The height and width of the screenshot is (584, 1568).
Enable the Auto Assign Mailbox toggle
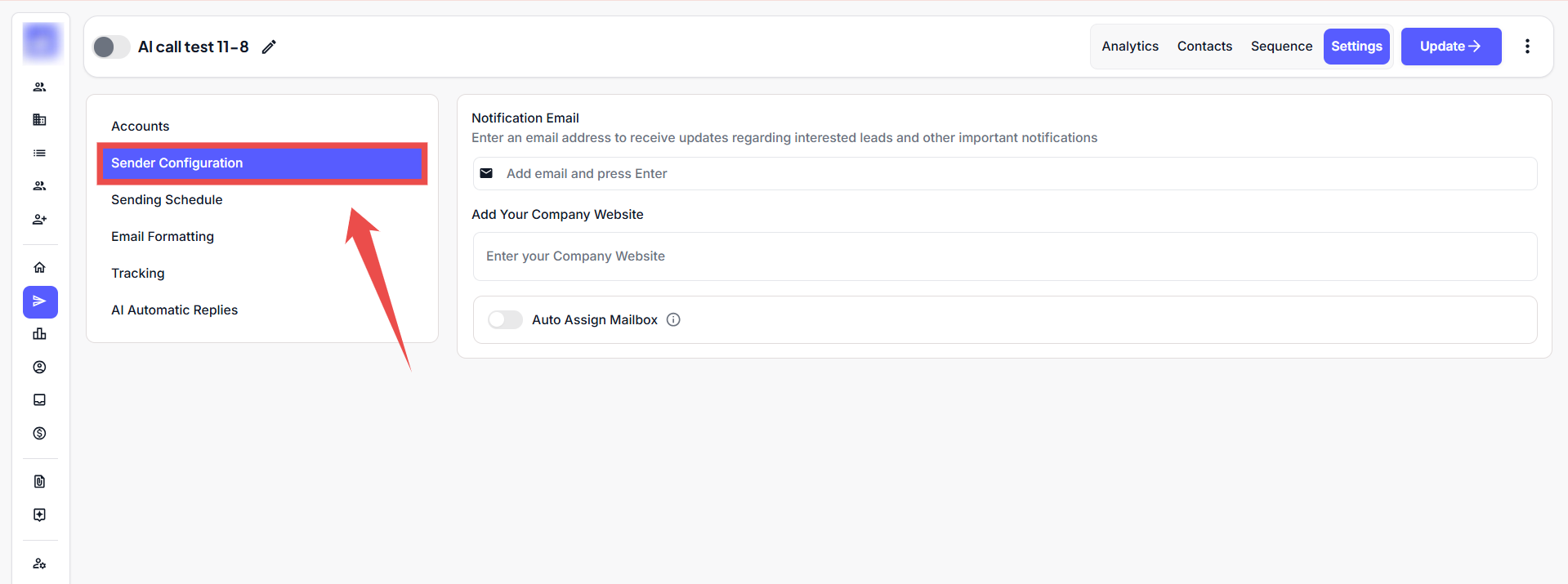505,320
